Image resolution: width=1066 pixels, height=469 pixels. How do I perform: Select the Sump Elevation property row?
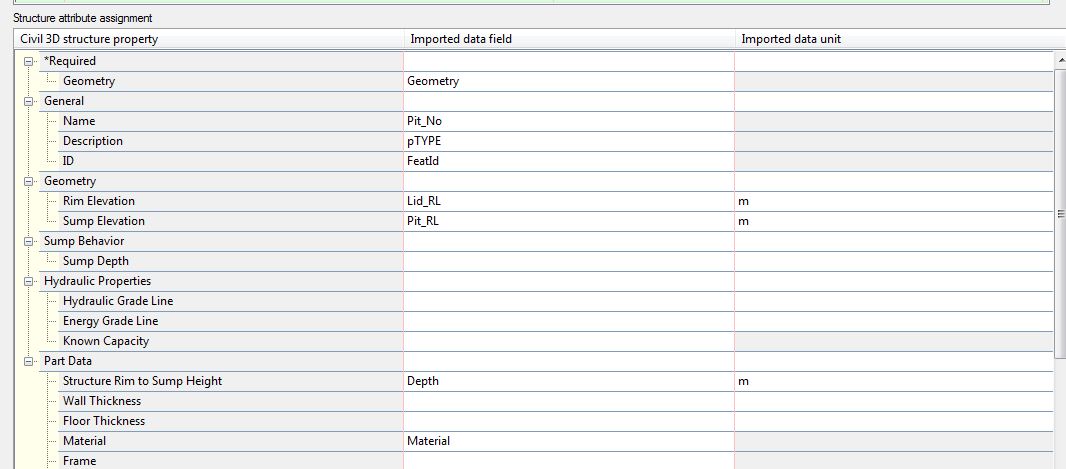click(x=231, y=221)
